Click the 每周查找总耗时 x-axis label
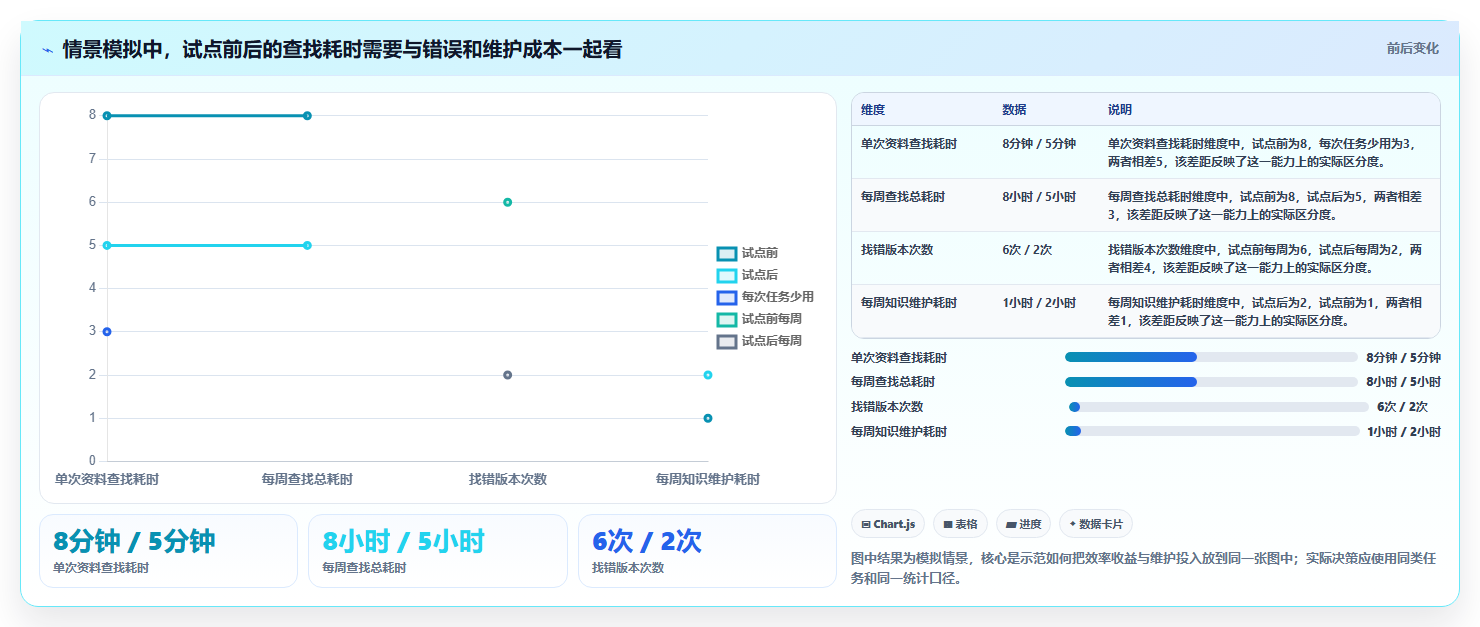Image resolution: width=1480 pixels, height=627 pixels. click(307, 480)
